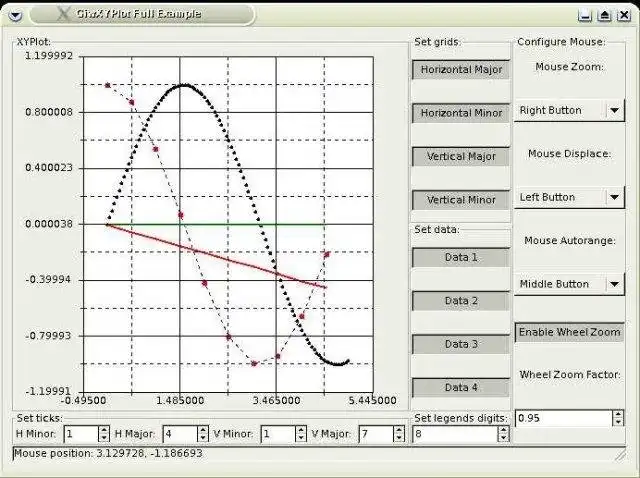The image size is (640, 478).
Task: Toggle the Data 2 series
Action: (461, 301)
